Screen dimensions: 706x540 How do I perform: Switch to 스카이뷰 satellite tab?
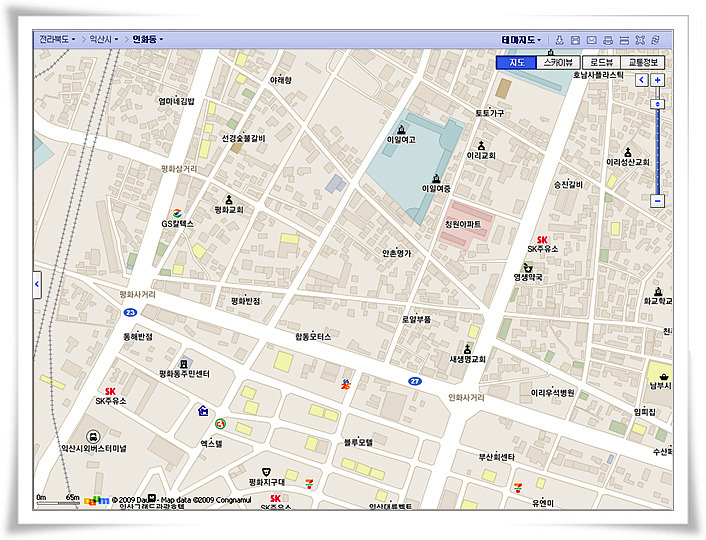(558, 63)
